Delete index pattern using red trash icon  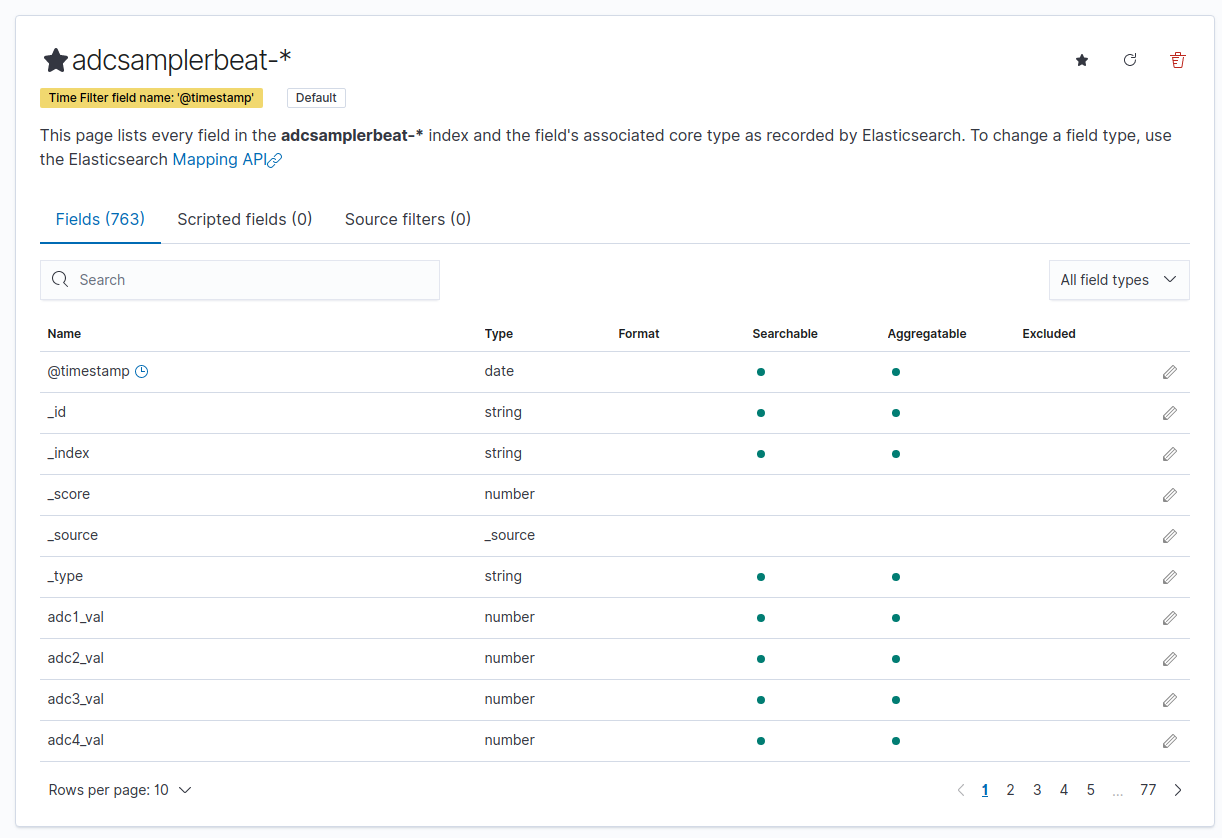pos(1178,60)
